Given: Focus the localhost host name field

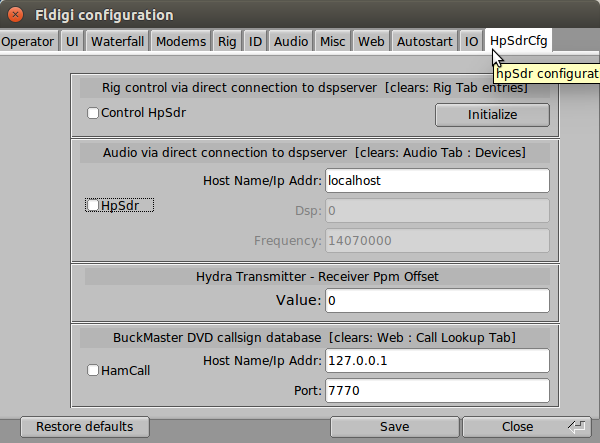Looking at the screenshot, I should pos(436,181).
